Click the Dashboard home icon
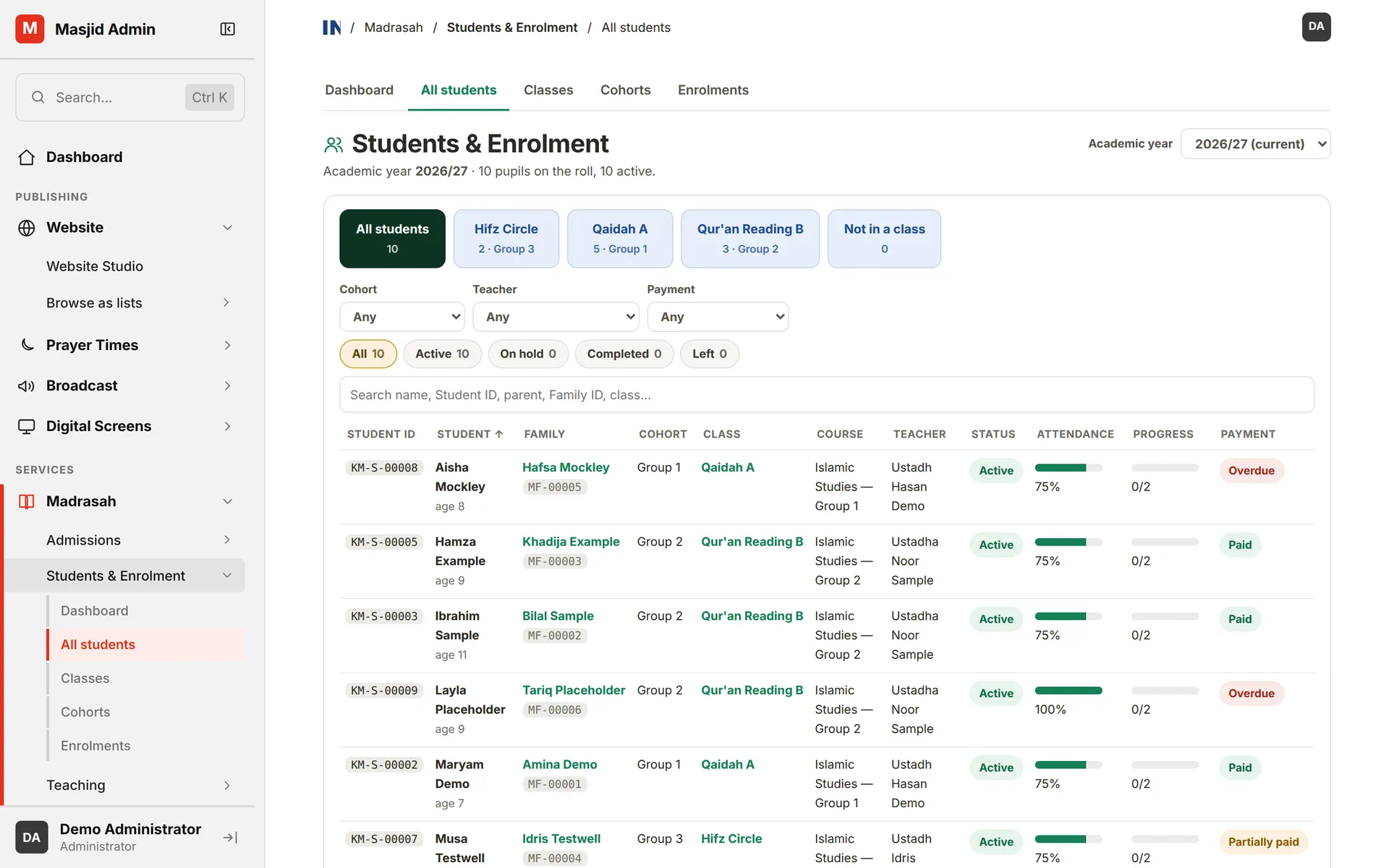1389x868 pixels. pyautogui.click(x=27, y=157)
